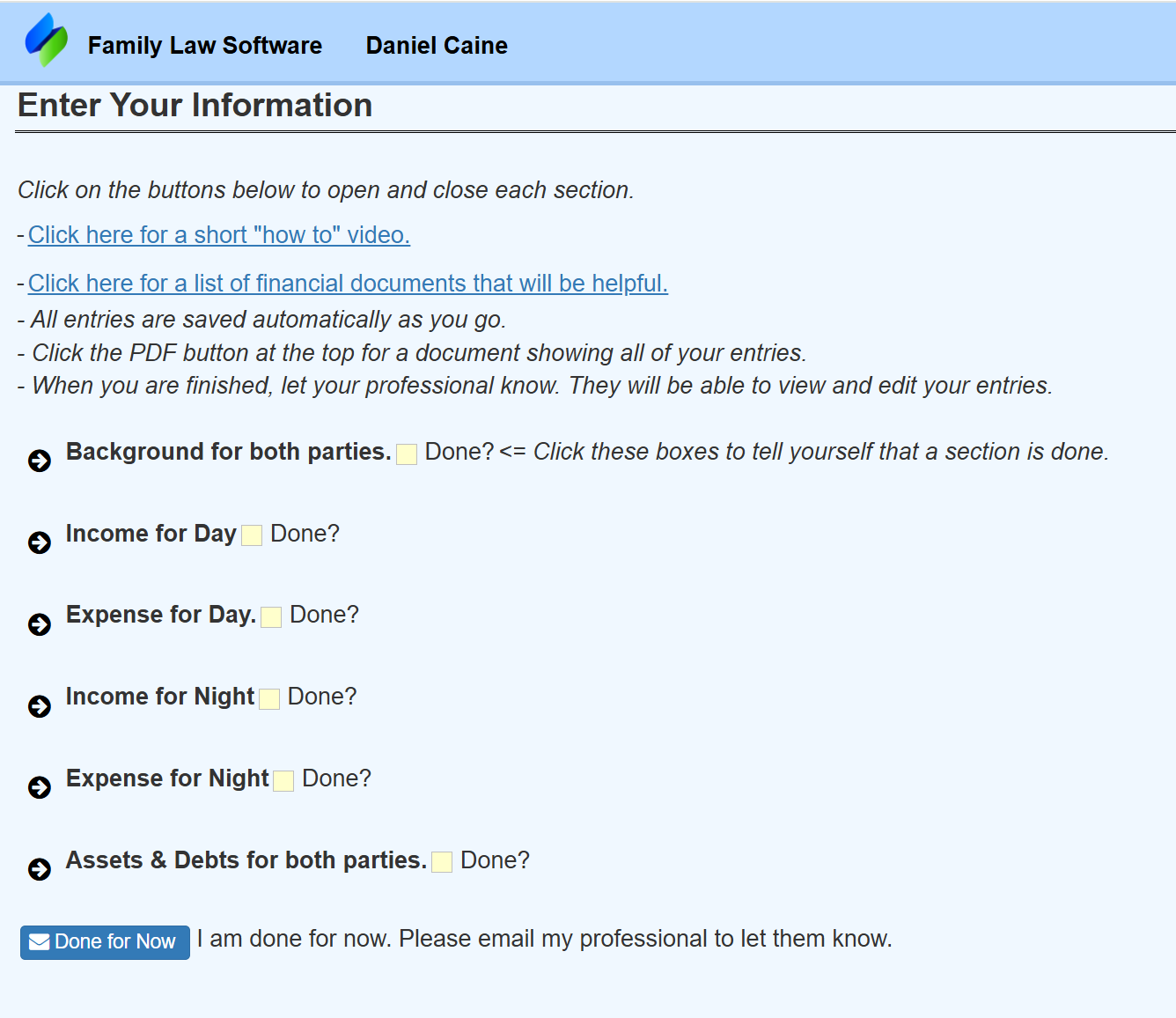Open the Expense for Night section arrow
The width and height of the screenshot is (1176, 1018).
click(x=39, y=787)
